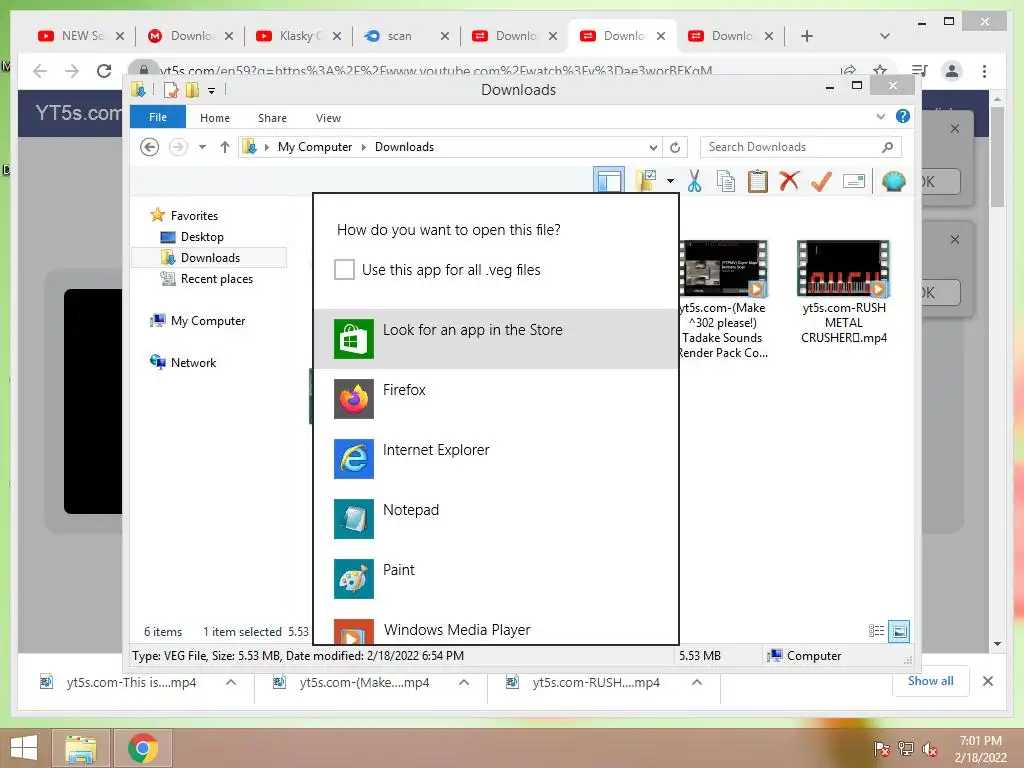Open the File ribbon tab
The image size is (1024, 768).
158,118
